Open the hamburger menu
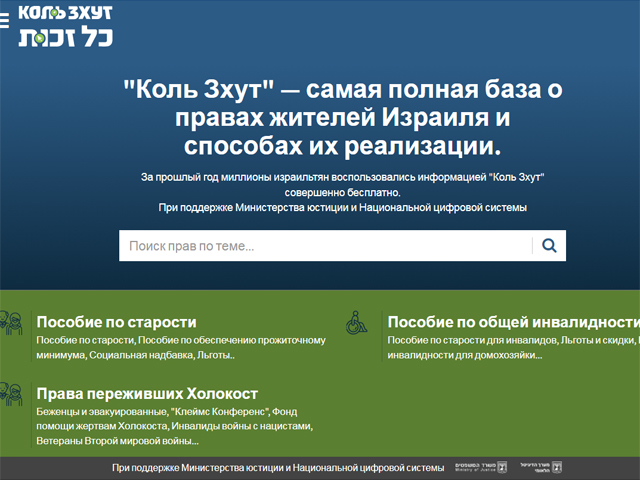The image size is (640, 480). click(x=4, y=20)
